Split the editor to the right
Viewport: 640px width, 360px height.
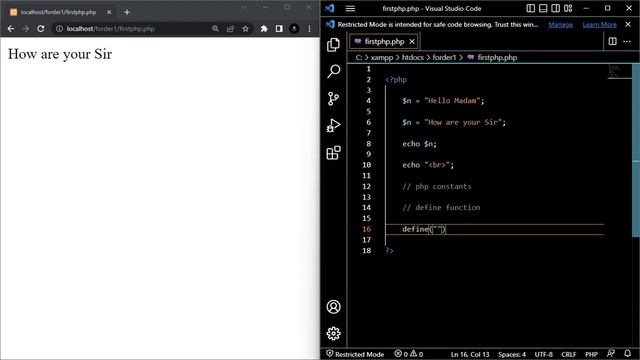[x=613, y=41]
